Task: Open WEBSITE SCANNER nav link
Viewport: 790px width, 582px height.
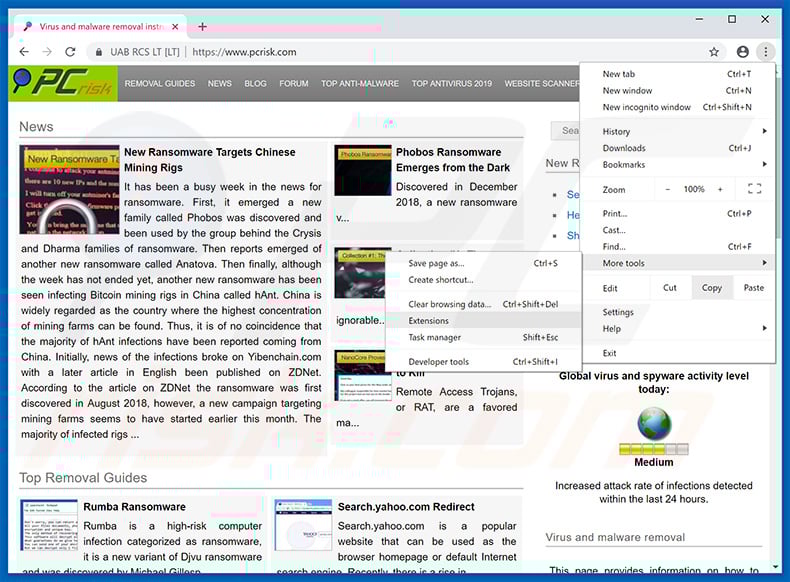Action: point(542,84)
